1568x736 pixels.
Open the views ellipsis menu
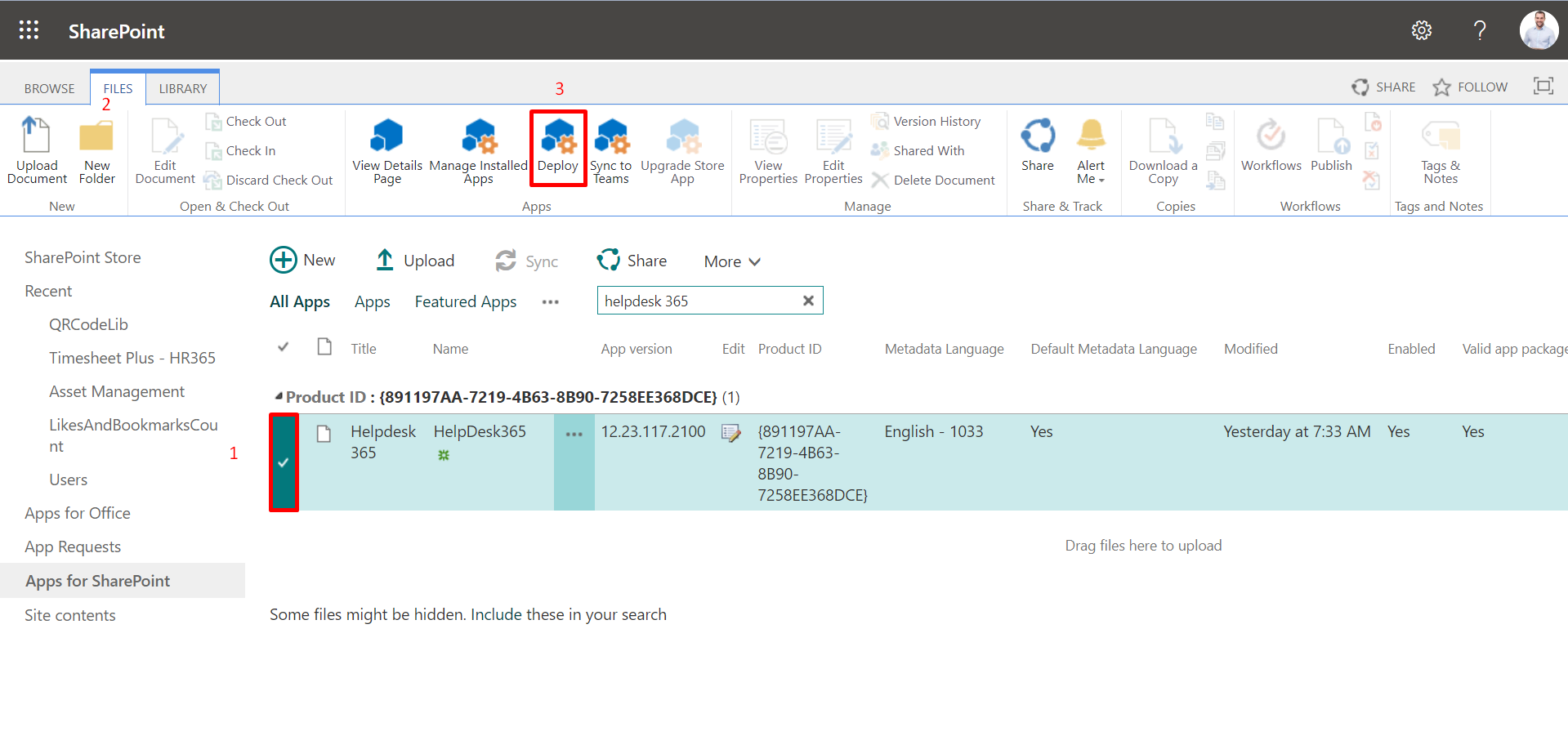[x=551, y=302]
